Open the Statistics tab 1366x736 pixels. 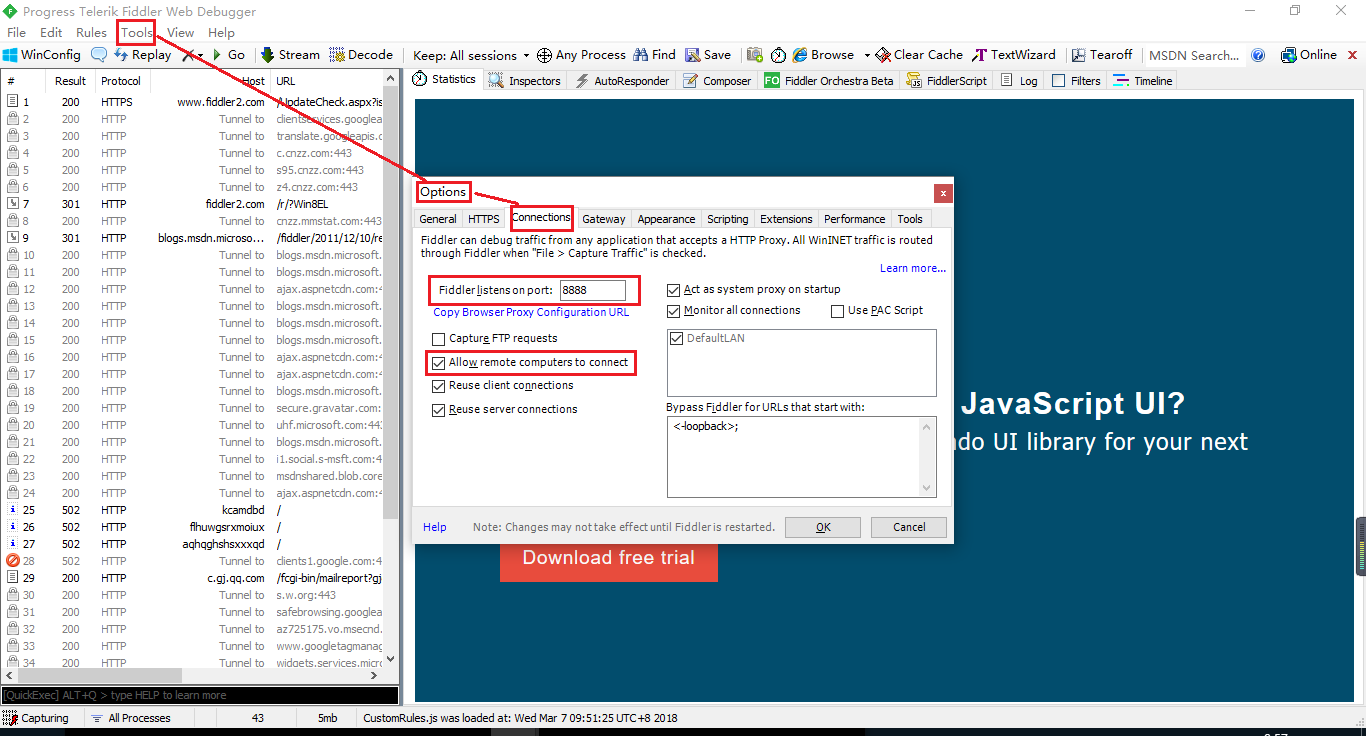point(445,80)
